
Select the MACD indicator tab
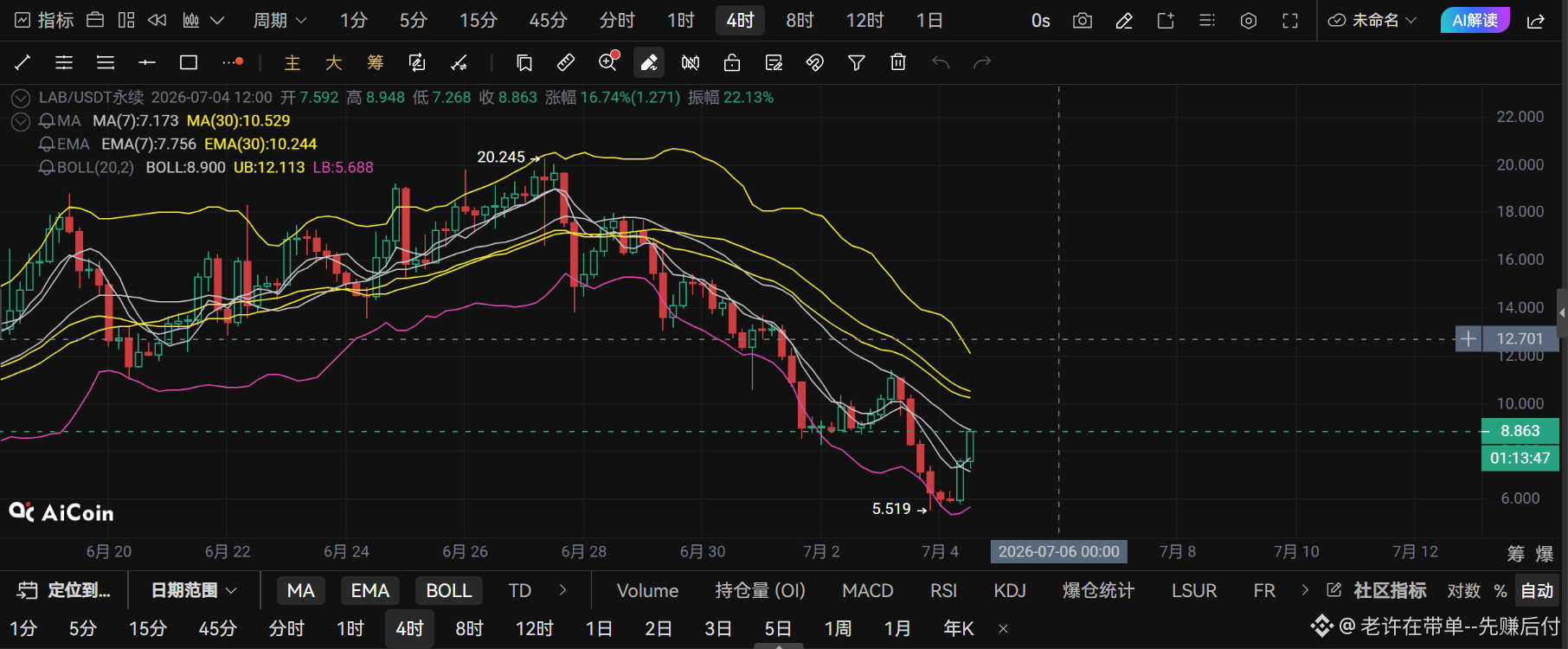[868, 590]
